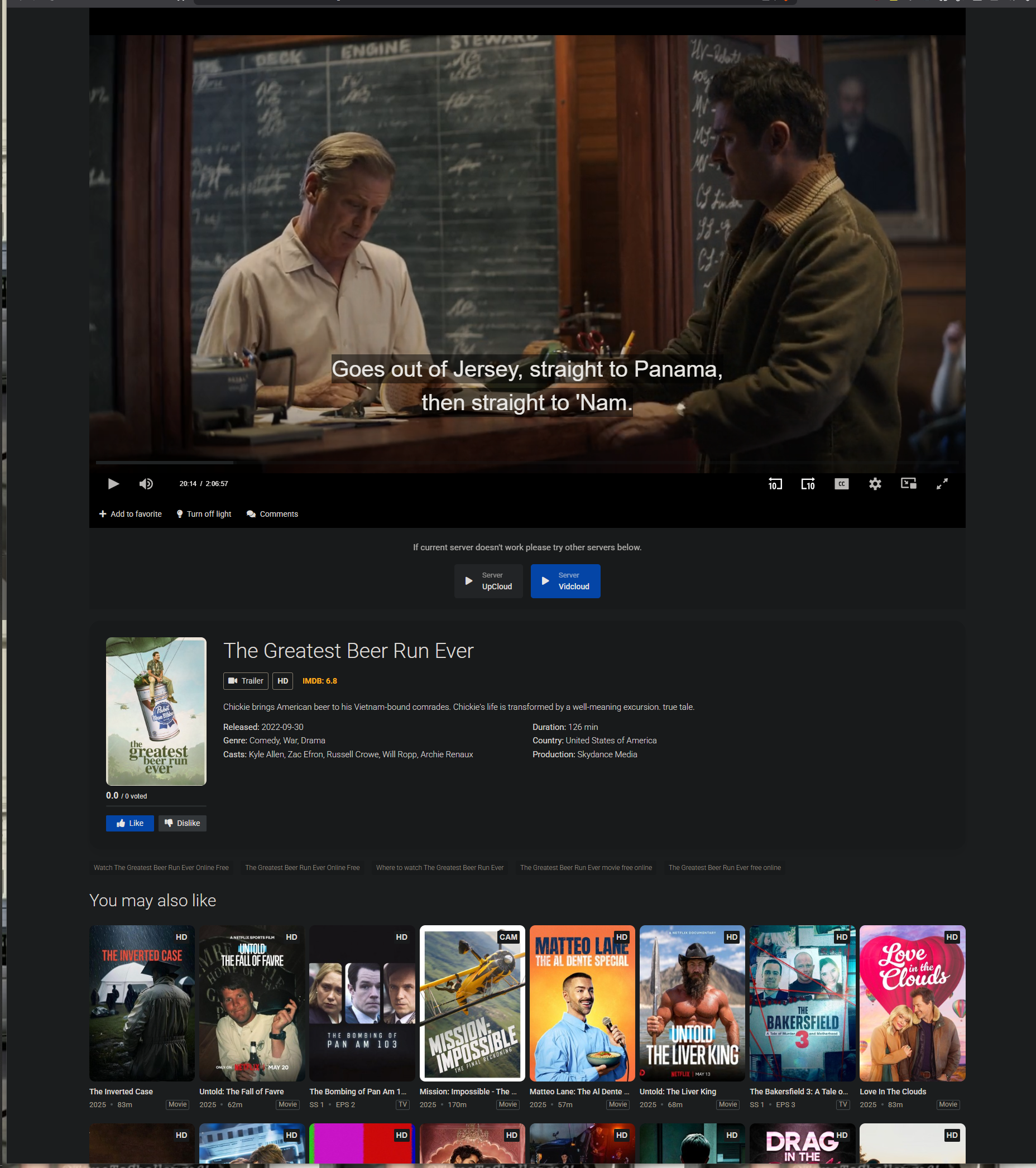The height and width of the screenshot is (1168, 1036).
Task: Click TV badge under Bombing of Pan Am
Action: pyautogui.click(x=403, y=1104)
